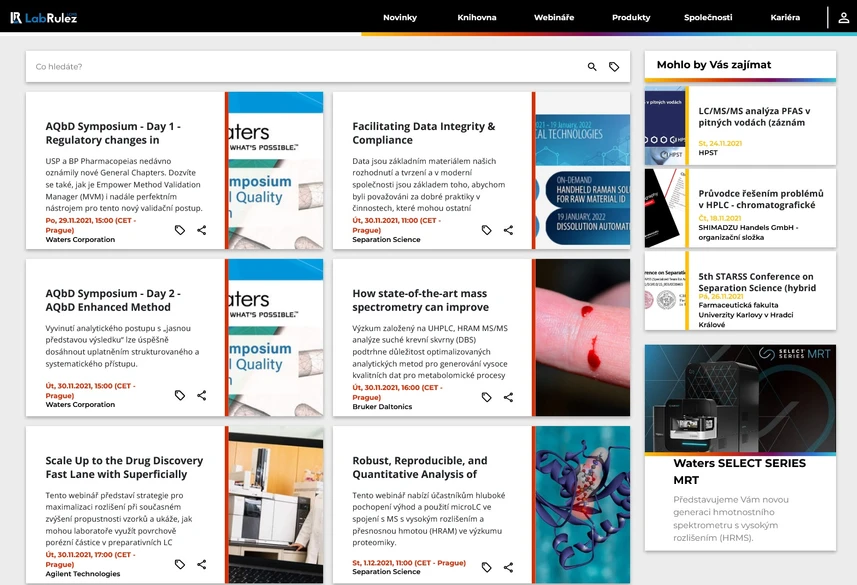Click Waters image of AQbD Day 2 card
Viewport: 857px width, 585px height.
coord(276,338)
